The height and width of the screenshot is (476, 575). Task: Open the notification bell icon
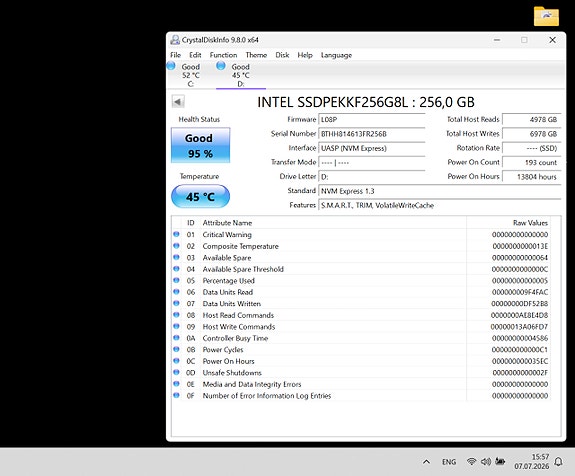pyautogui.click(x=558, y=462)
